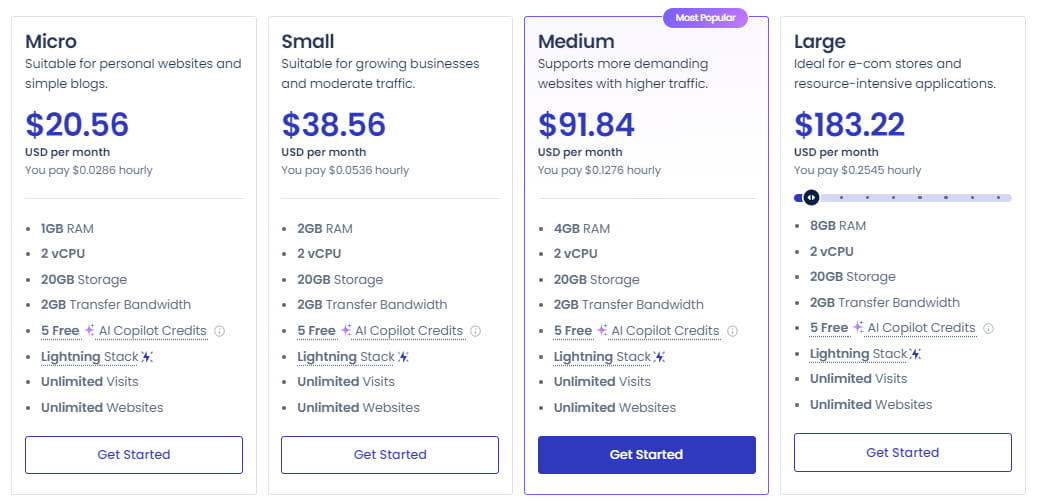Click the Lightning Stack bolt icon in Micro
Screen dimensions: 1051x501
click(148, 357)
